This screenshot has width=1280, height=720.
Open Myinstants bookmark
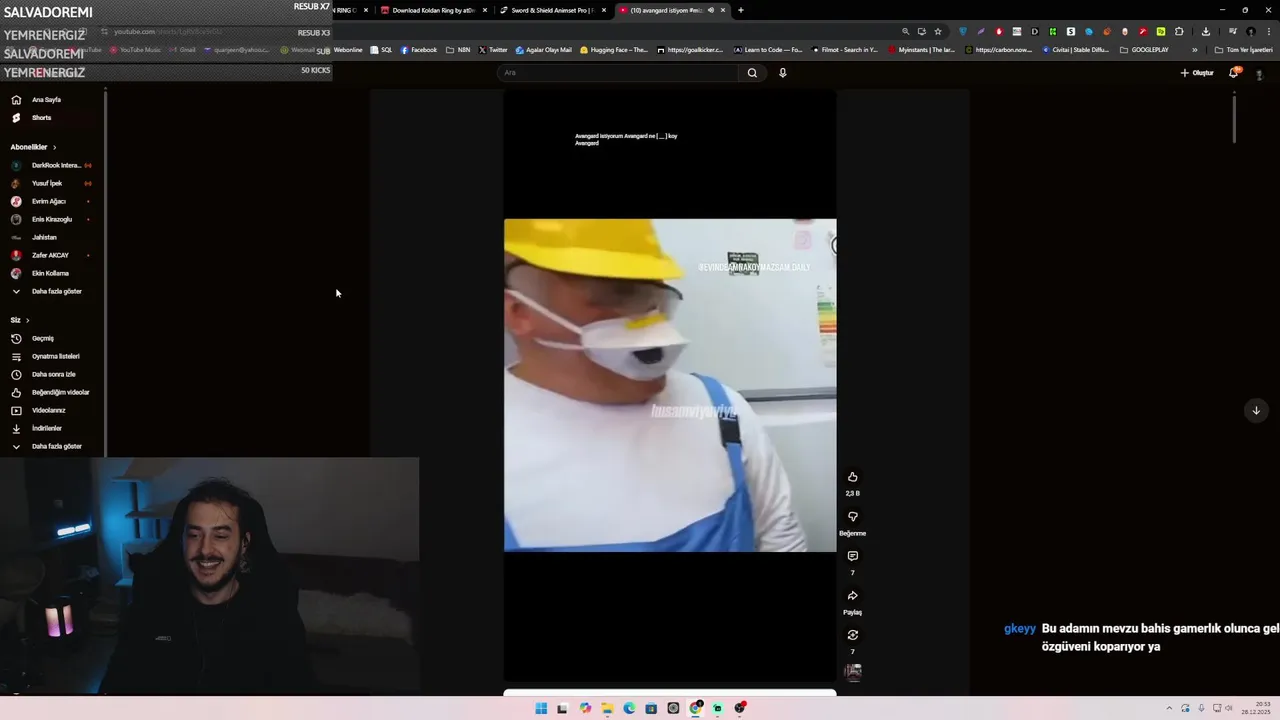click(x=922, y=50)
